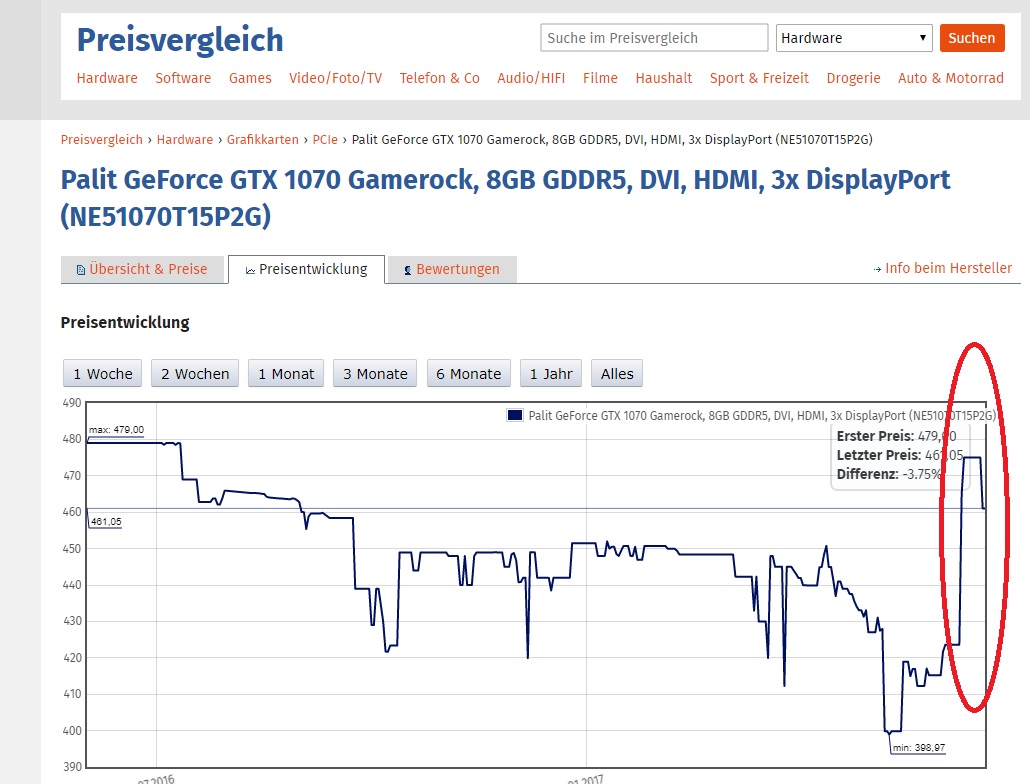Click the orange Suchen button
The image size is (1030, 784).
[x=972, y=38]
